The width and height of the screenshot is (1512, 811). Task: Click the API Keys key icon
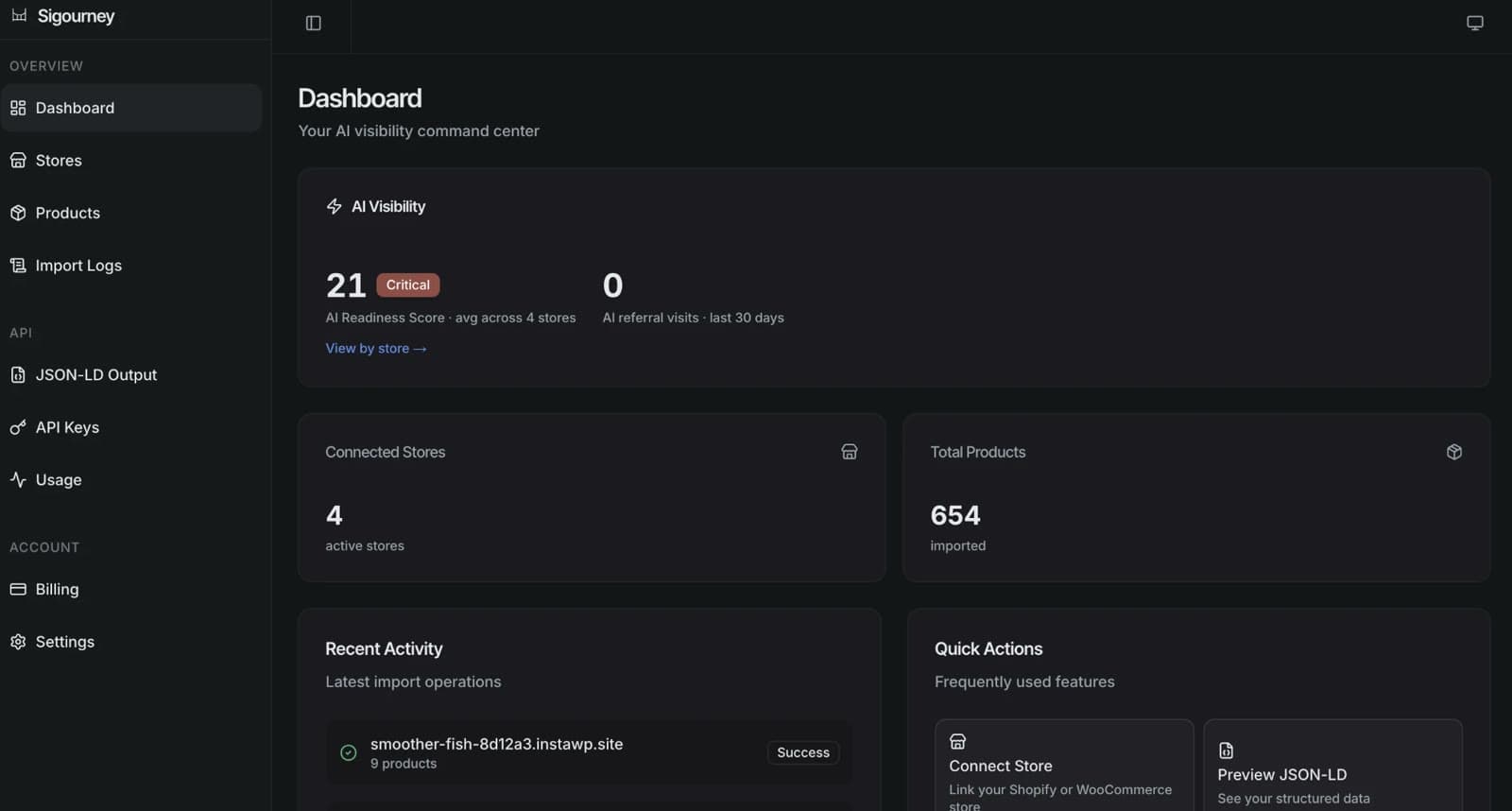[18, 427]
